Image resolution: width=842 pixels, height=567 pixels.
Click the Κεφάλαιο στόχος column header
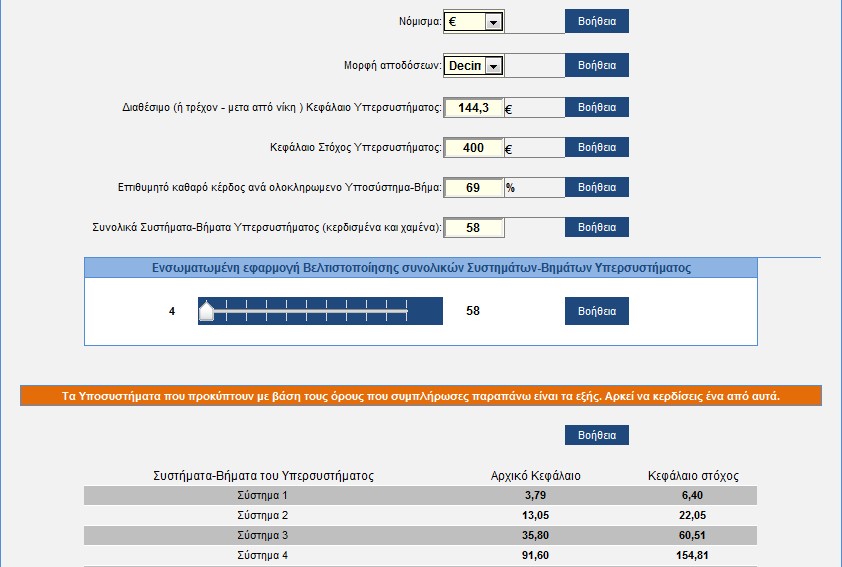click(x=693, y=476)
